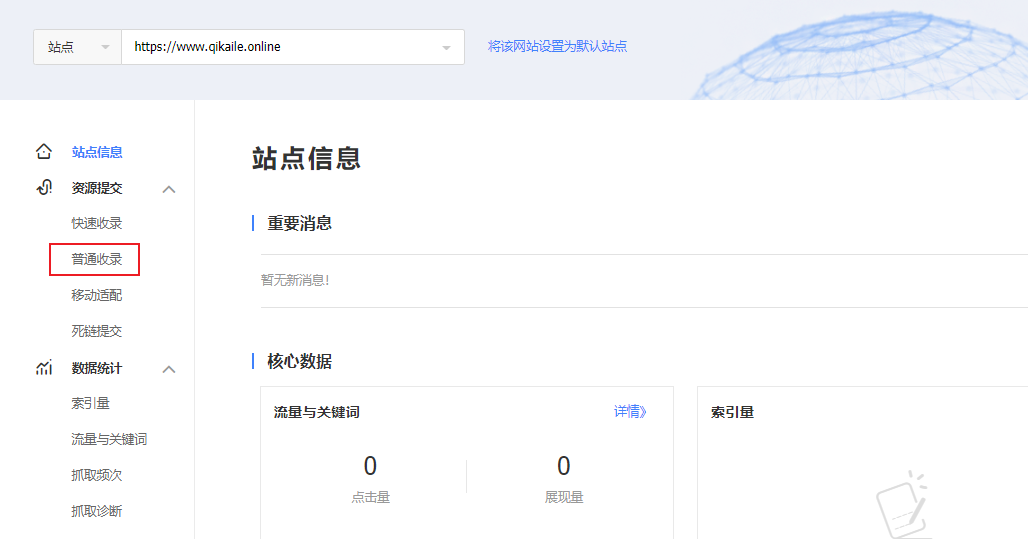The width and height of the screenshot is (1028, 539).
Task: Click the site URL field showing qikaile.online
Action: click(x=280, y=47)
